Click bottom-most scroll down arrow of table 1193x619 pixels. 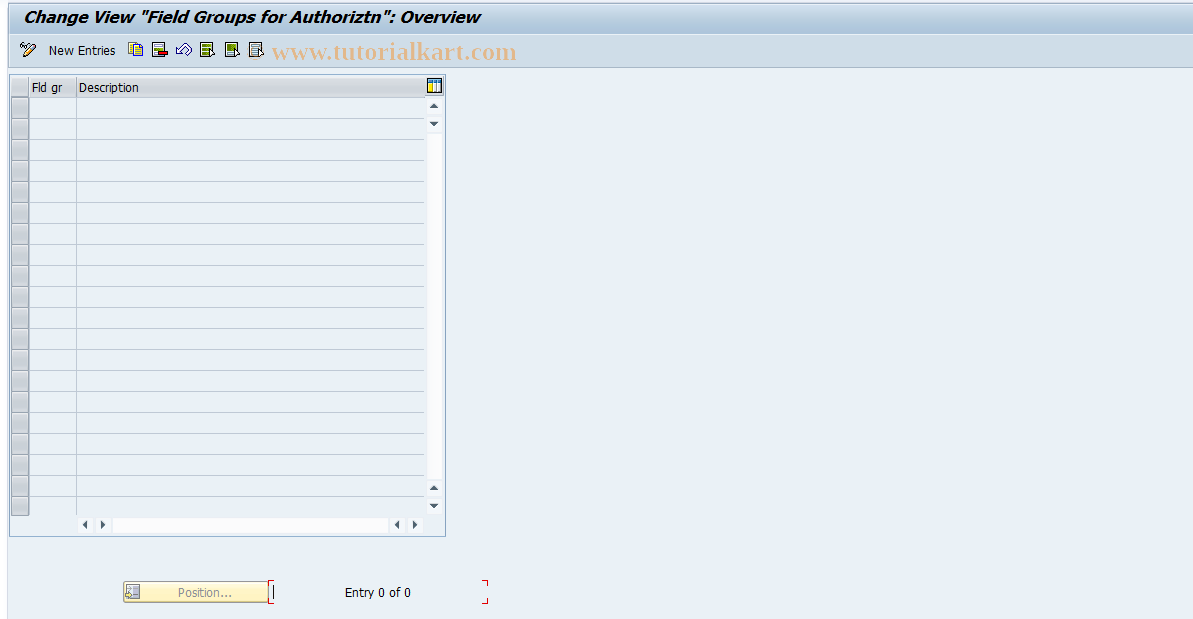pyautogui.click(x=434, y=506)
